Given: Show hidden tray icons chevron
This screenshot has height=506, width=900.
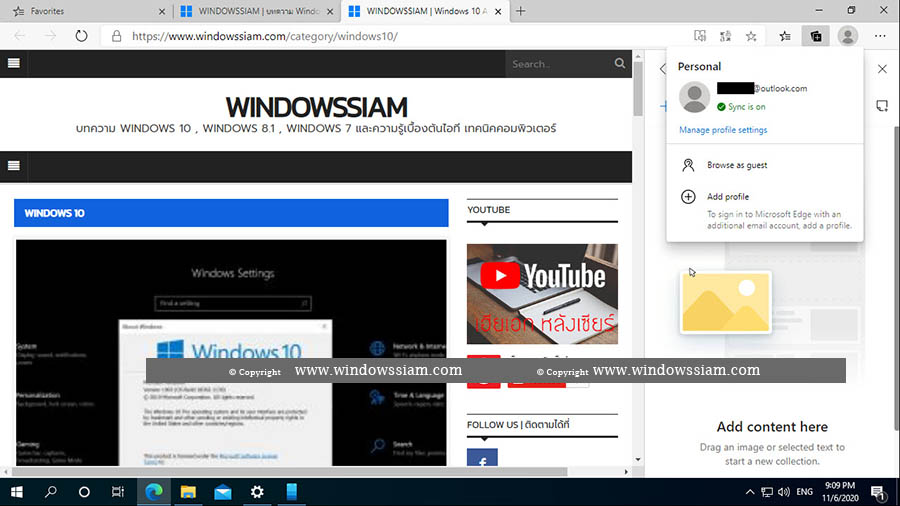Looking at the screenshot, I should click(x=750, y=492).
